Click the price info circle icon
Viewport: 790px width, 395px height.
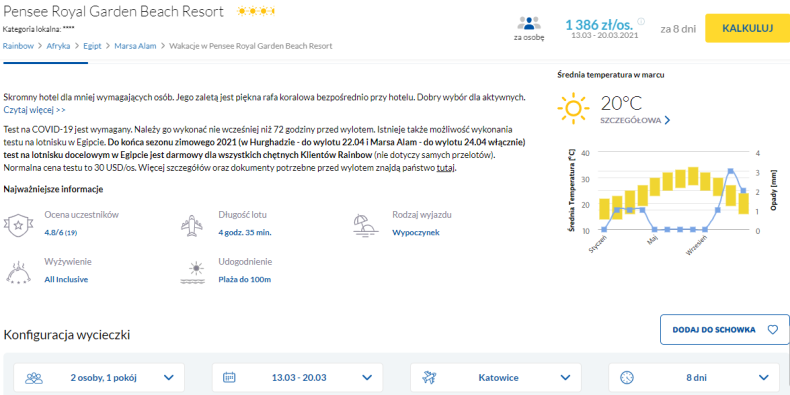[641, 21]
